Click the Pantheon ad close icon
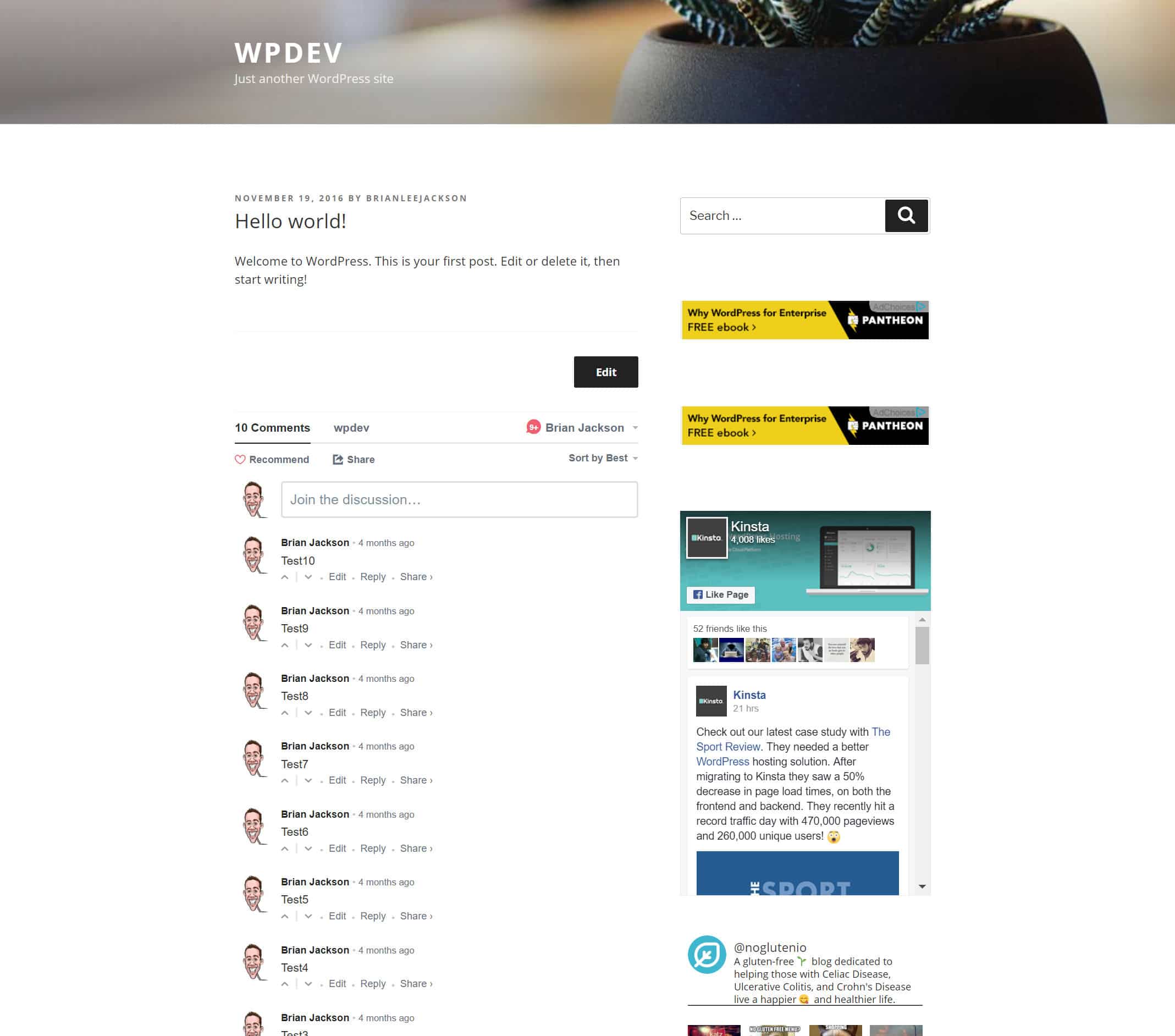The image size is (1175, 1036). tap(921, 305)
